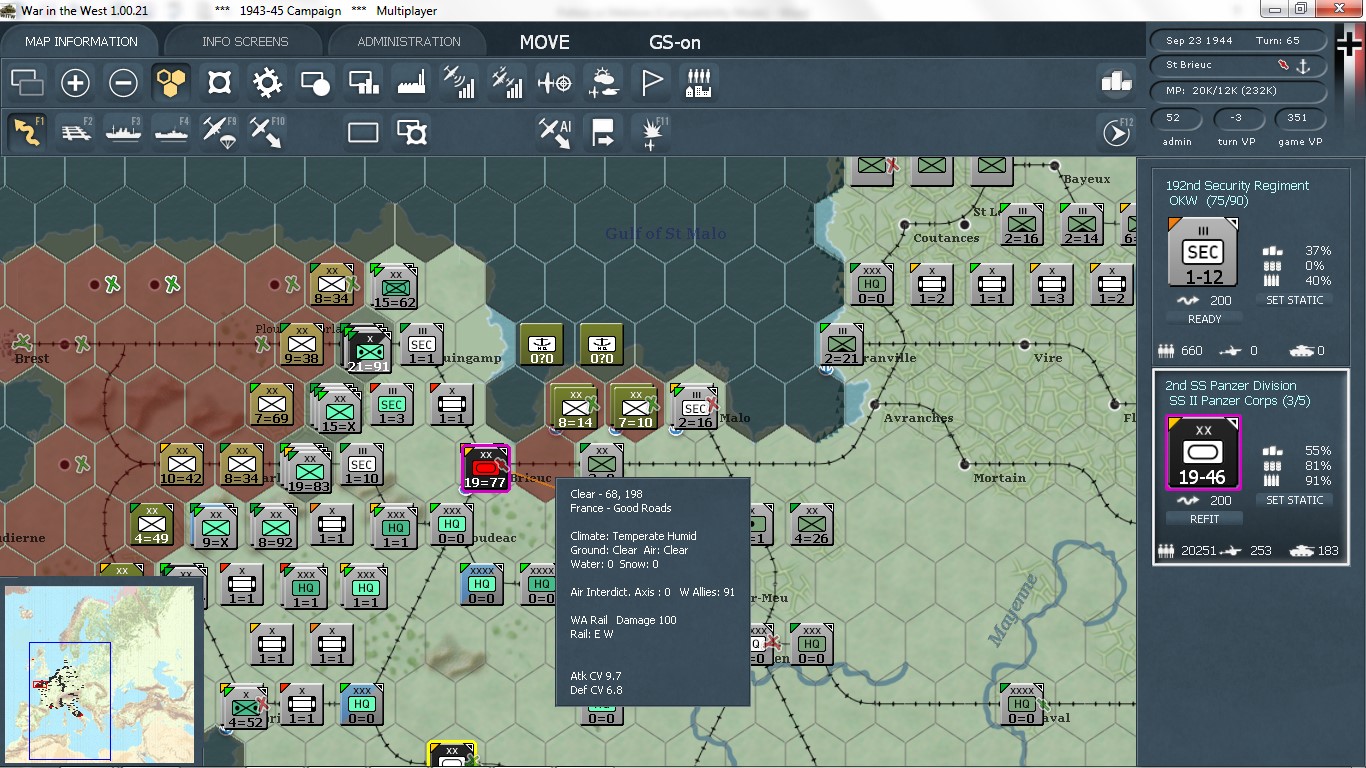Click the 192nd Security Regiment name link
This screenshot has height=768, width=1366.
1237,185
